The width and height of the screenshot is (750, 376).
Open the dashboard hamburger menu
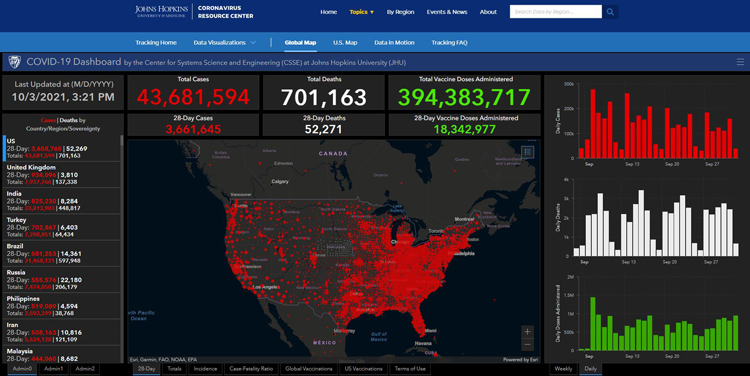pos(740,62)
